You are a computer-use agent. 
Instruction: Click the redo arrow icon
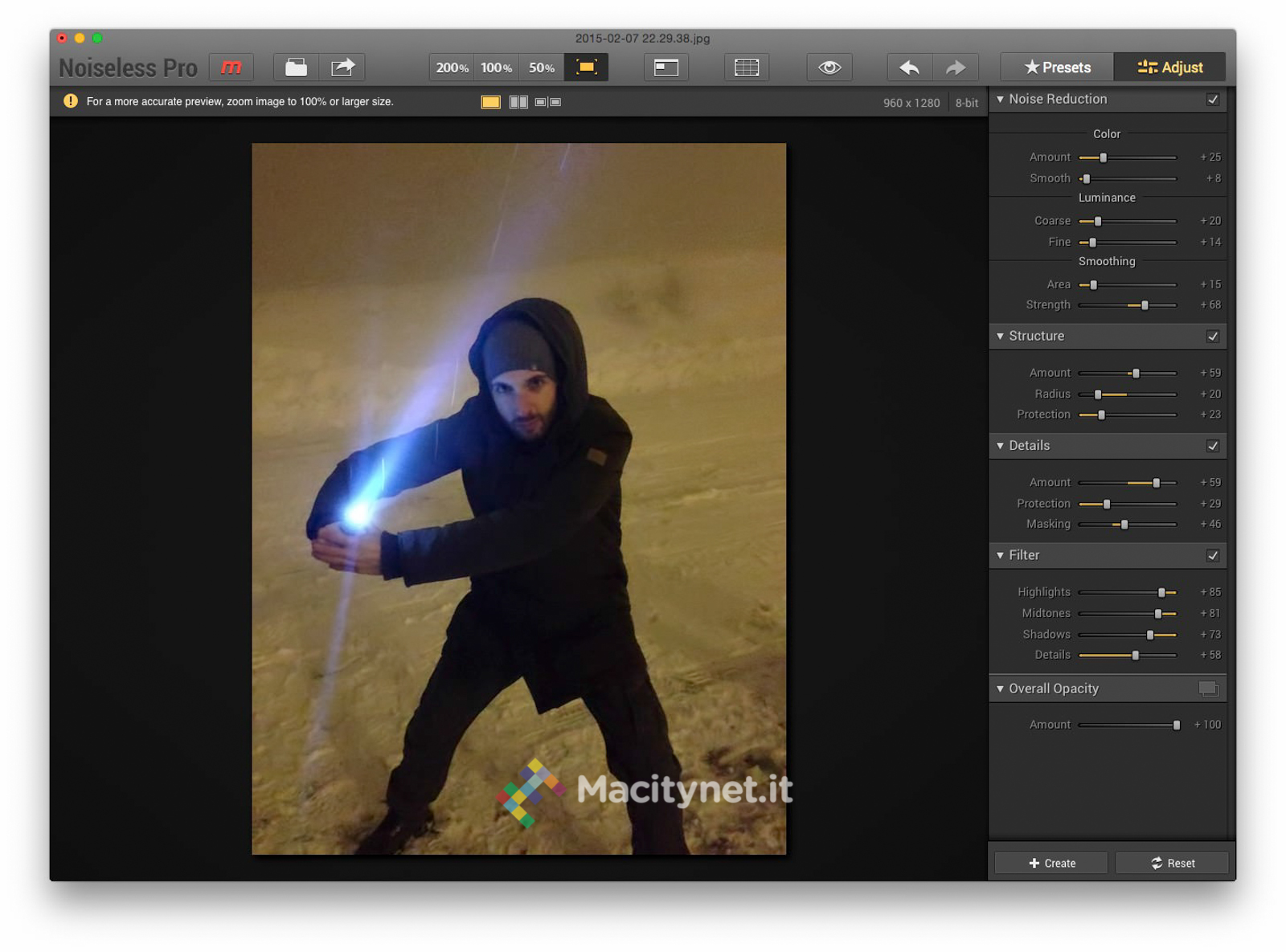point(955,67)
